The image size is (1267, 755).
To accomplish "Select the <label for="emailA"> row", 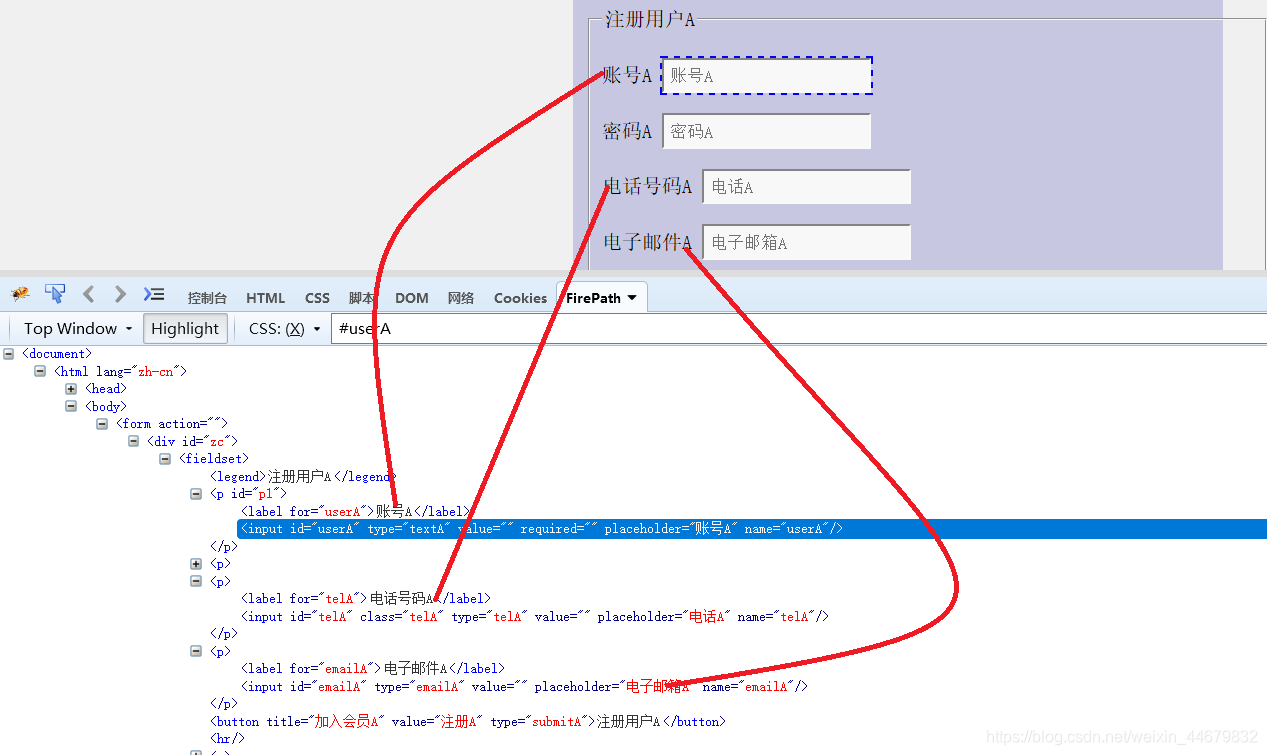I will click(x=373, y=669).
